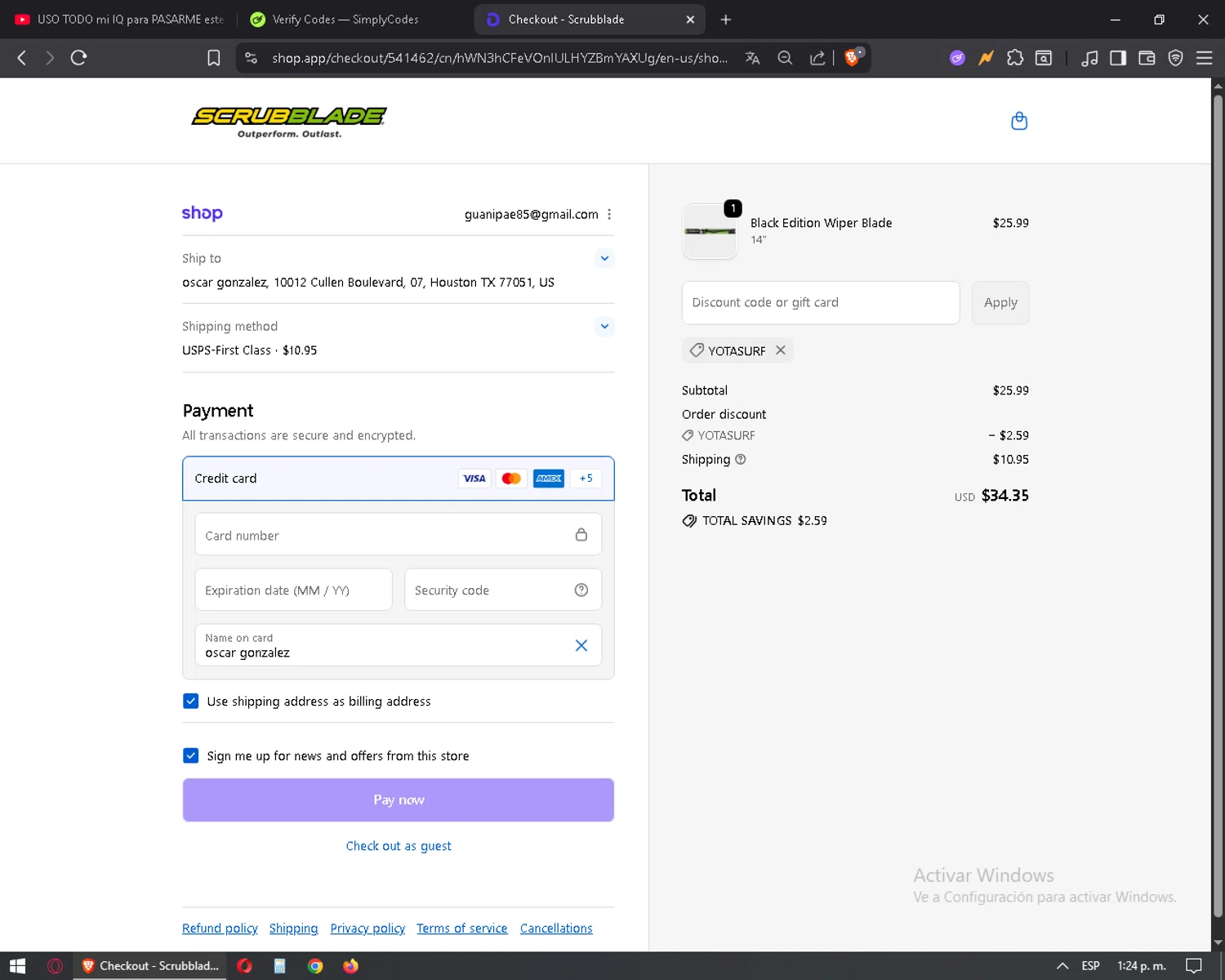Open the Brave VPN shield icon
This screenshot has width=1225, height=980.
(x=1175, y=58)
